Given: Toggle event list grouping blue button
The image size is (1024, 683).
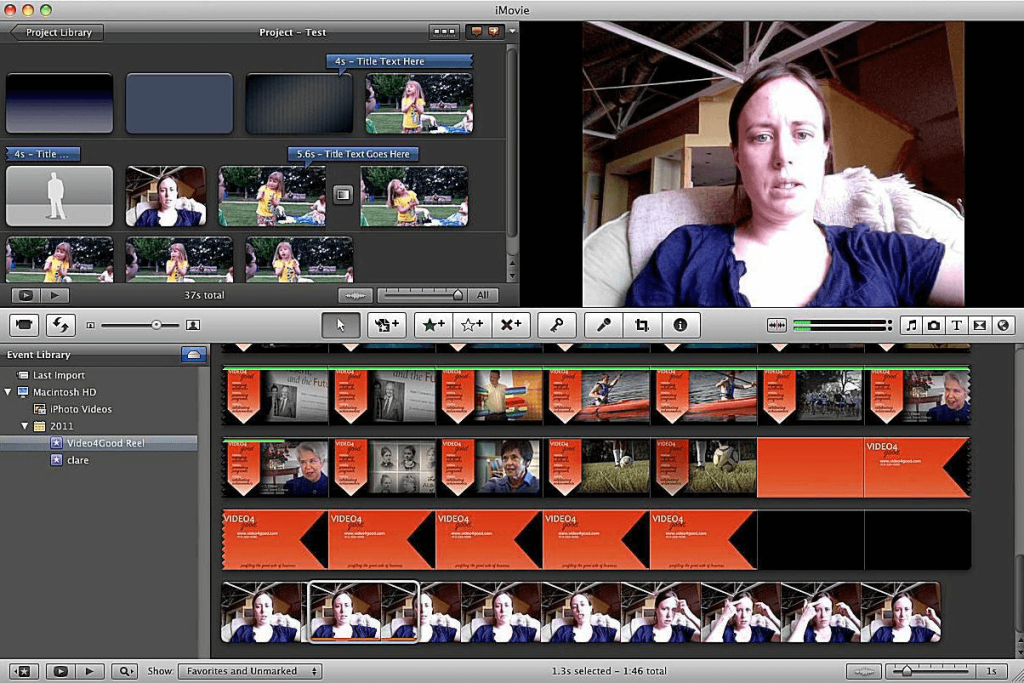Looking at the screenshot, I should click(x=193, y=355).
